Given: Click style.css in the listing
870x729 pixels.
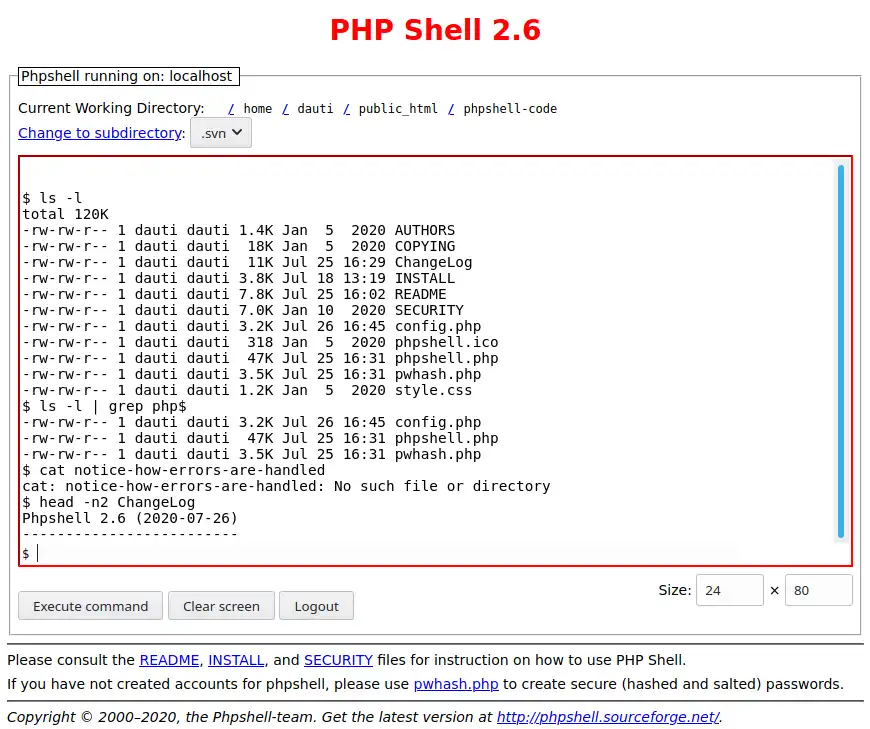Looking at the screenshot, I should pyautogui.click(x=433, y=390).
